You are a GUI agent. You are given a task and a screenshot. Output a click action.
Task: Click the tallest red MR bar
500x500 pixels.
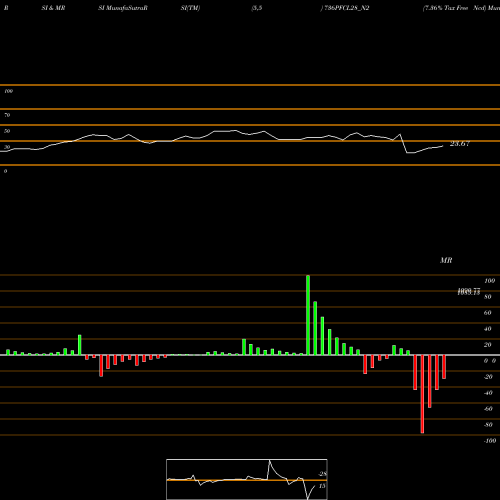coord(422,394)
